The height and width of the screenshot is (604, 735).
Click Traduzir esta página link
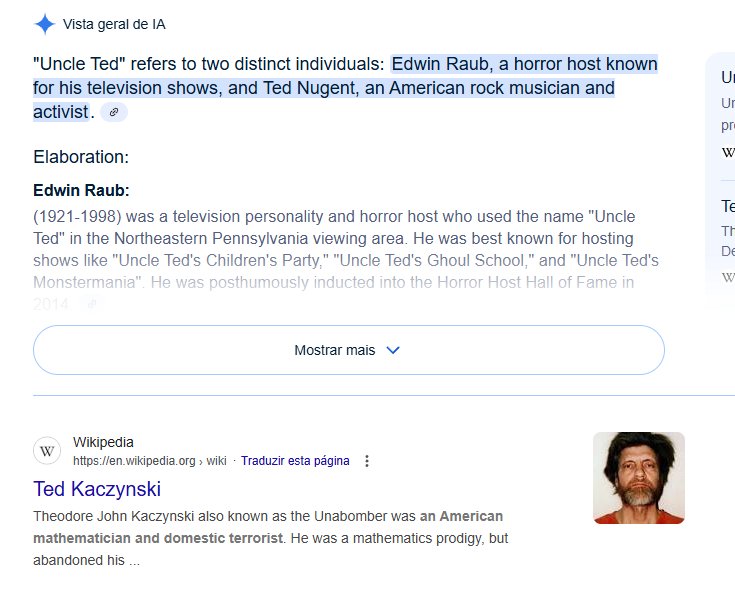tap(295, 461)
